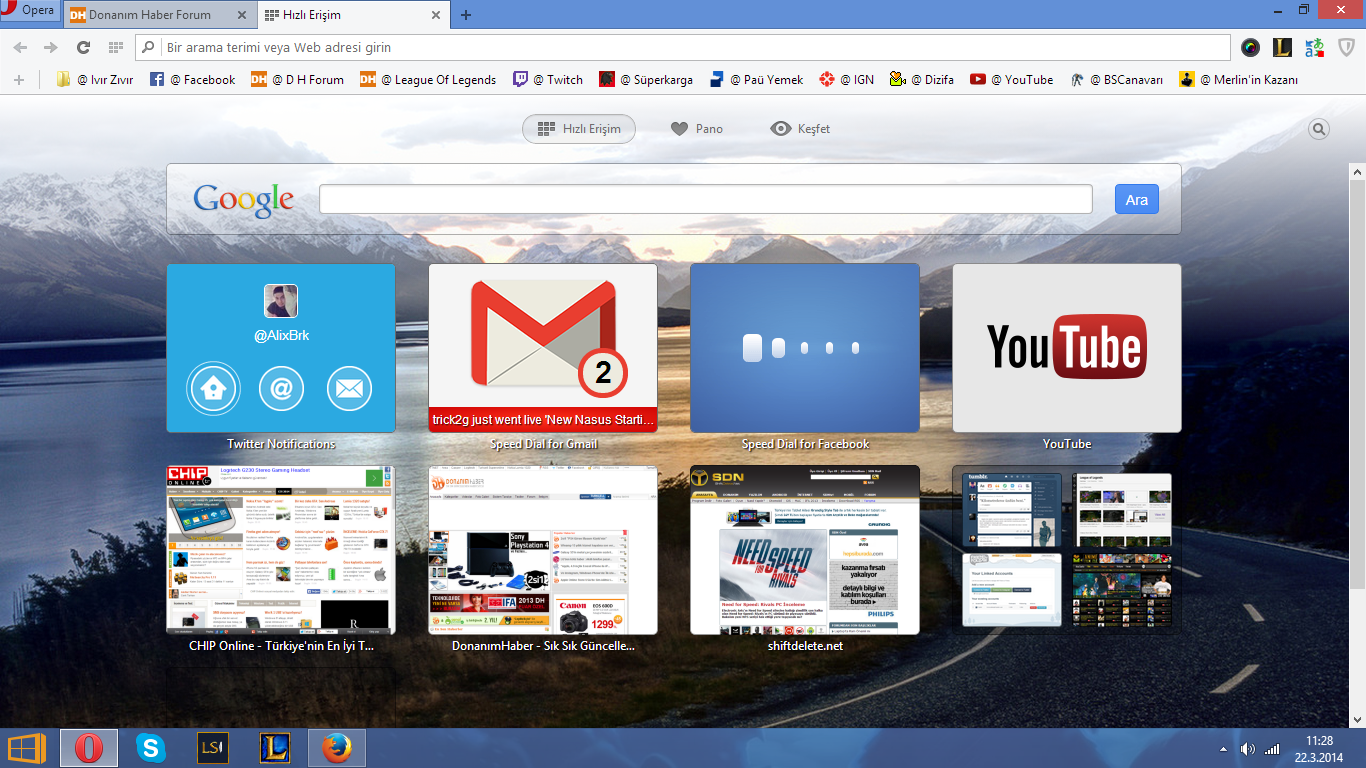Add a bookmark with the bookmarks bar plus
Screen dimensions: 1366x768
click(x=18, y=79)
